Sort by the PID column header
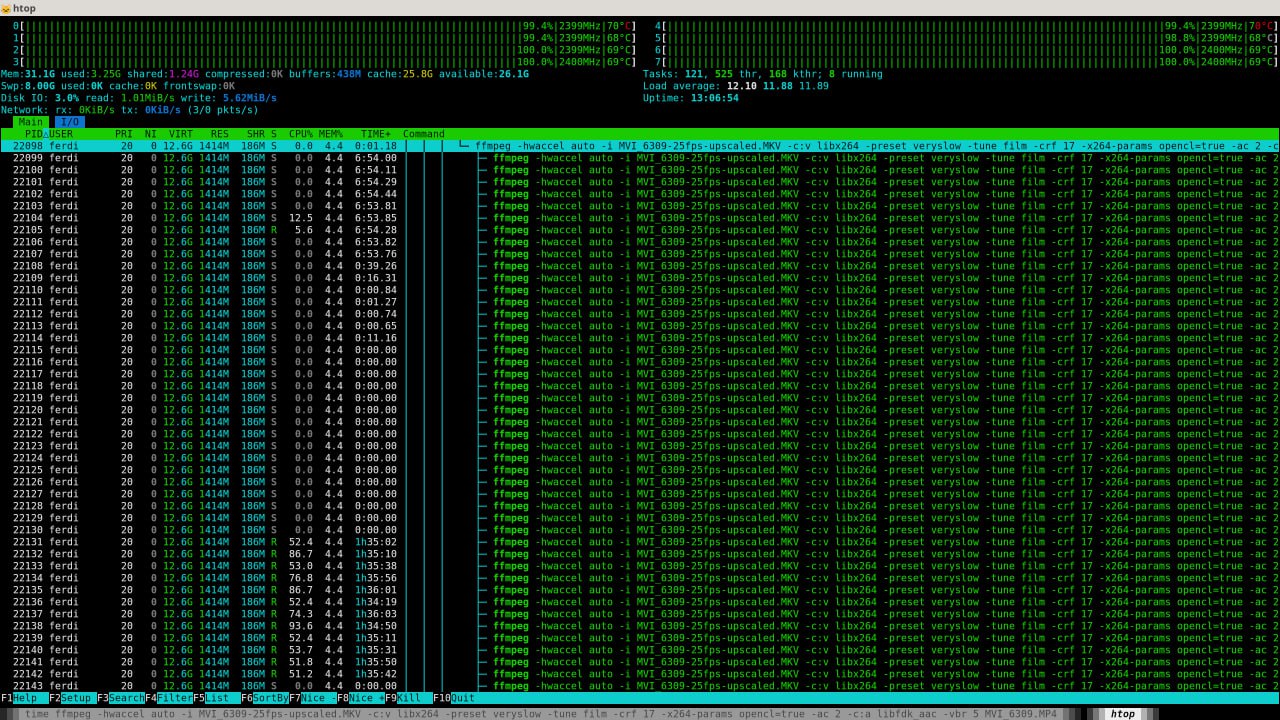Screen dimensions: 1280x720 pos(34,134)
